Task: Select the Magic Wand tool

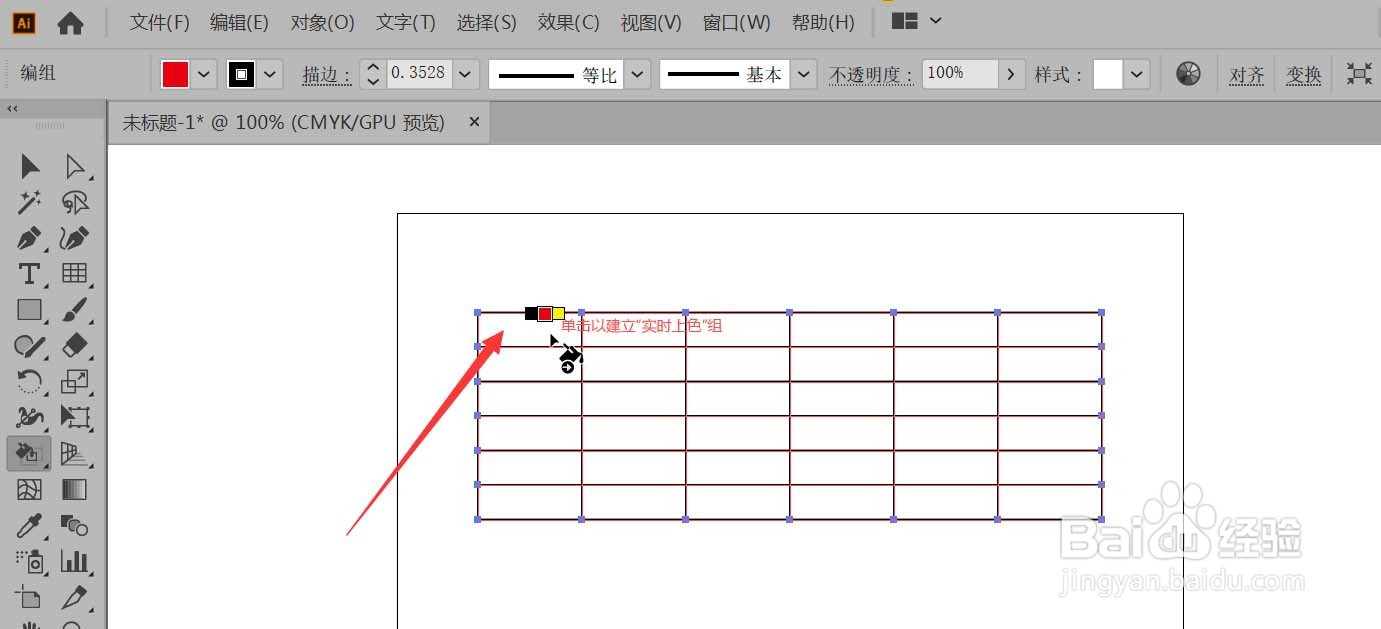Action: pos(30,203)
